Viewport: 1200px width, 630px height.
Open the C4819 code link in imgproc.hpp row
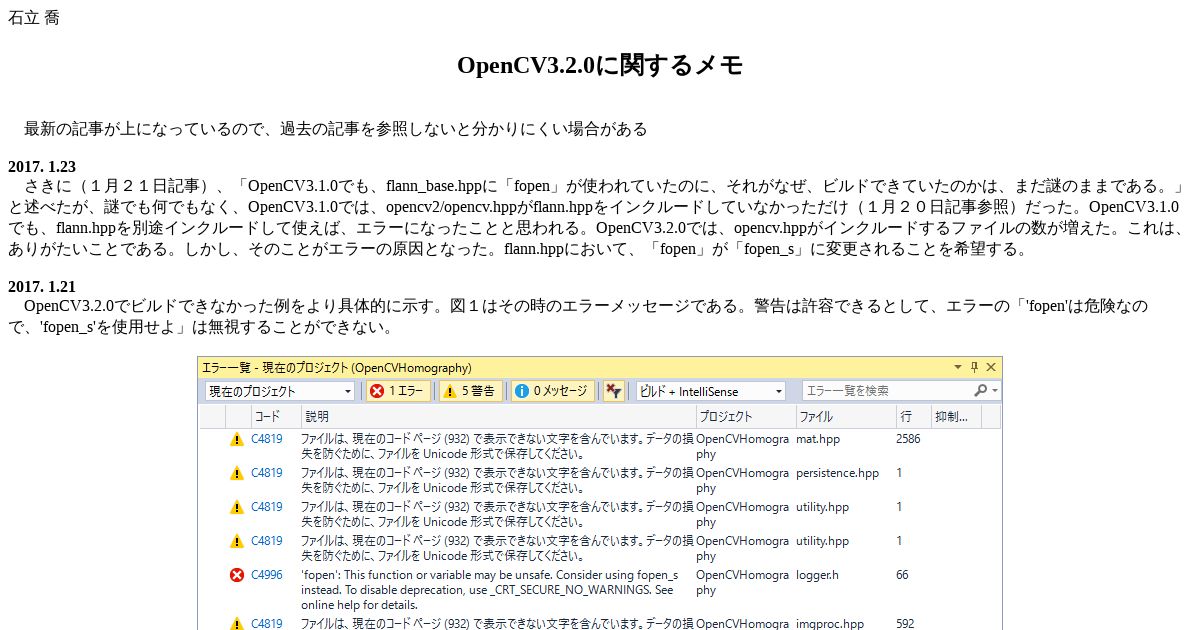(x=266, y=623)
